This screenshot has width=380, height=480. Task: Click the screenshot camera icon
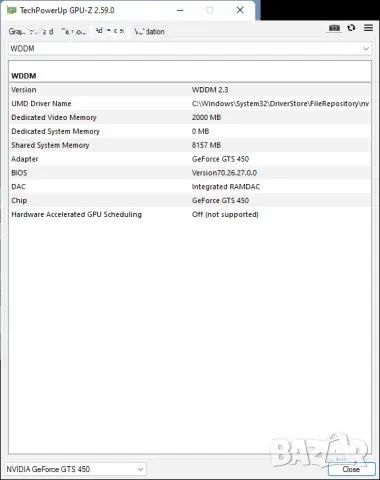pyautogui.click(x=334, y=28)
